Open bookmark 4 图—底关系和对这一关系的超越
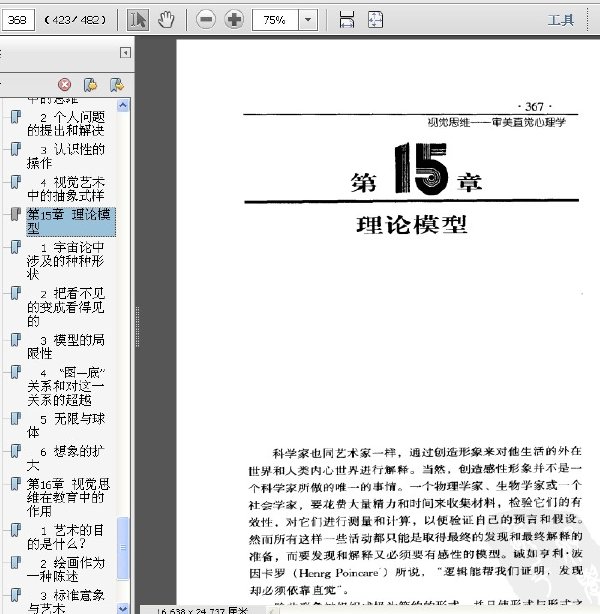Image resolution: width=600 pixels, height=614 pixels. pyautogui.click(x=66, y=386)
